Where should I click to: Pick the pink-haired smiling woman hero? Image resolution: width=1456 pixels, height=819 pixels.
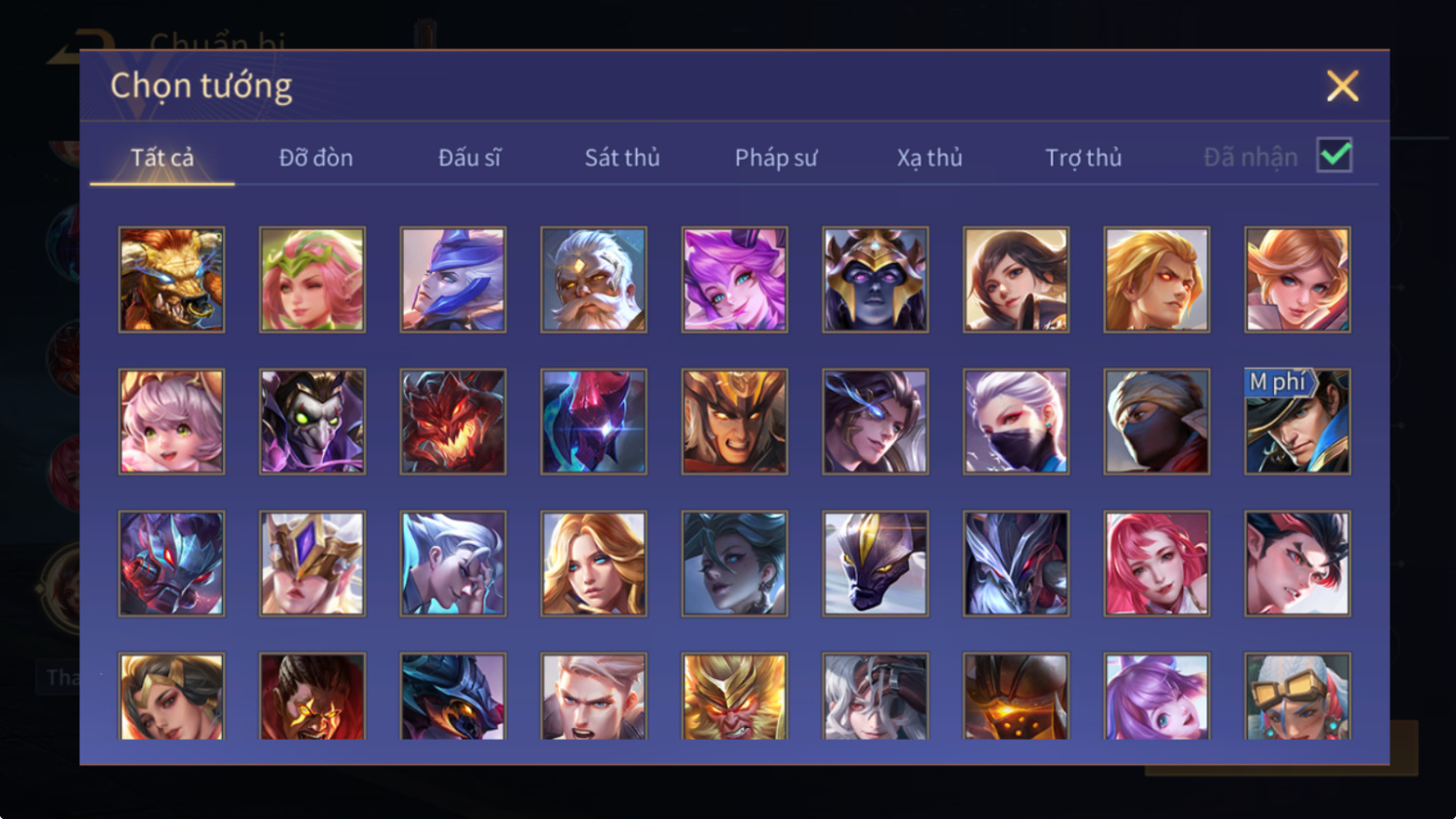click(x=1156, y=564)
